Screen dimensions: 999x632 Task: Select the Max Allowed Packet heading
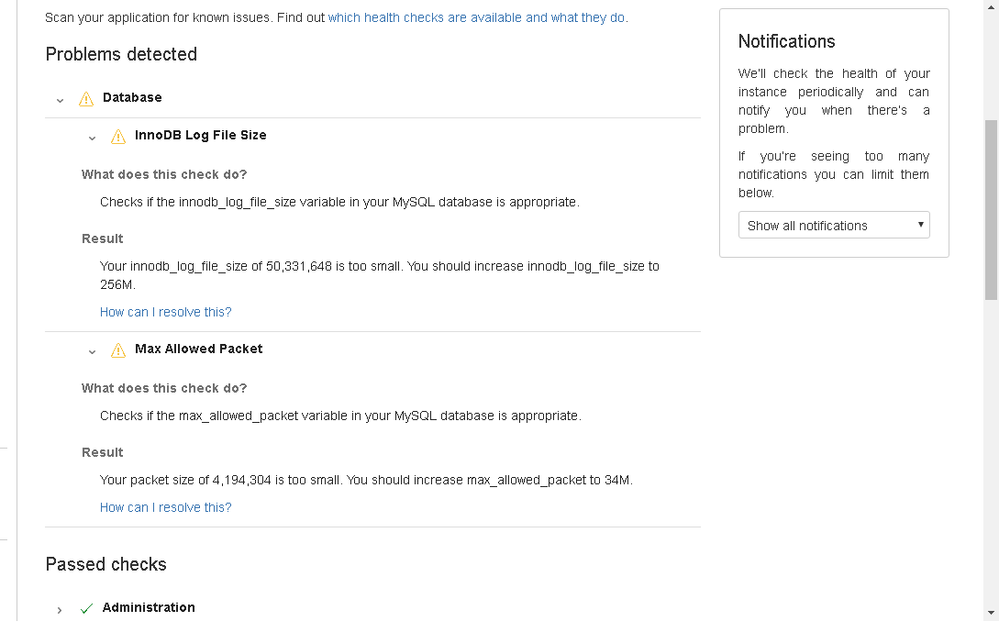[x=198, y=349]
